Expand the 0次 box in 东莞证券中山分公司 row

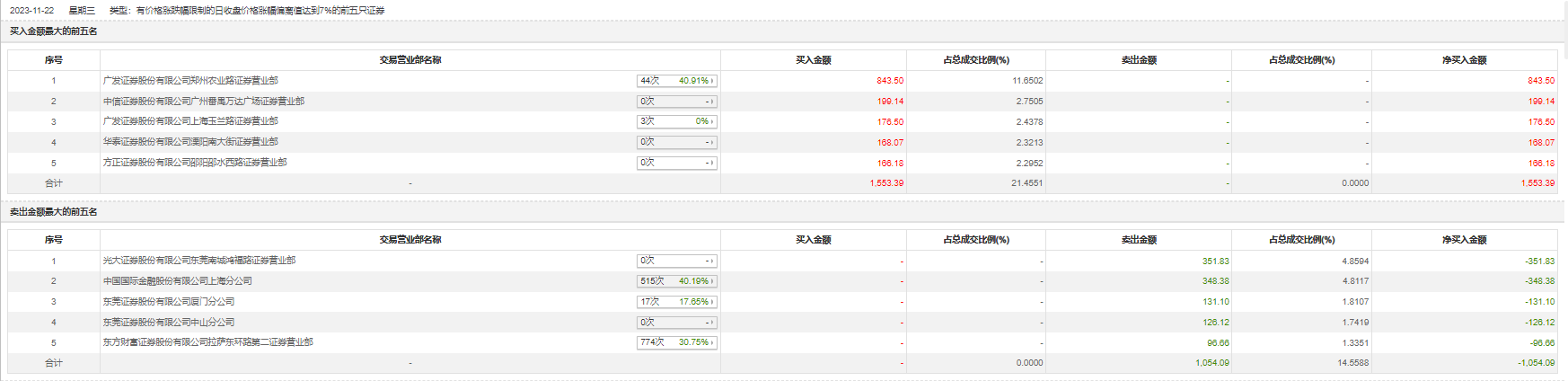click(677, 323)
